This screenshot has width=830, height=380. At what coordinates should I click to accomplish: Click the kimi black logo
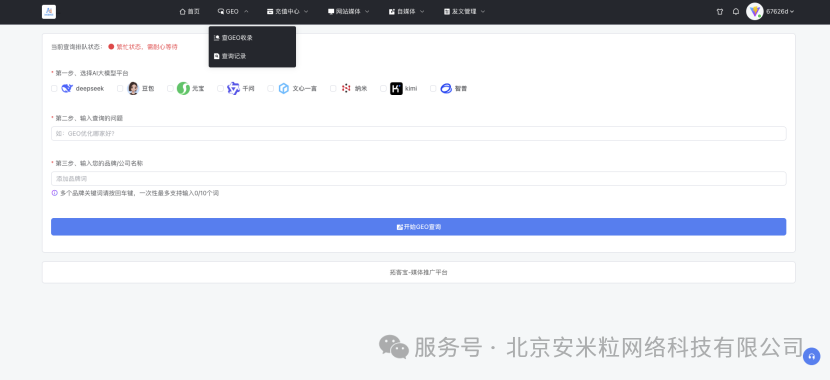(x=396, y=88)
